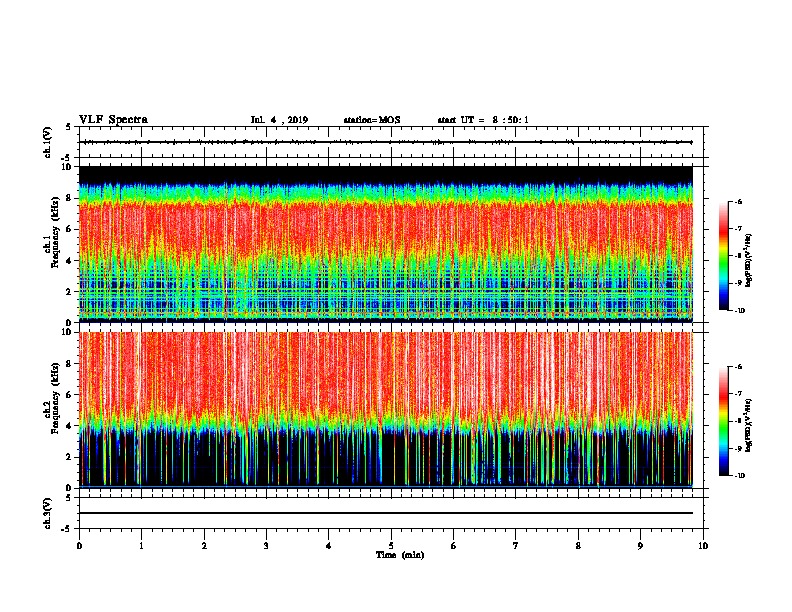Image resolution: width=792 pixels, height=612 pixels.
Task: Click the "2" kHz tick of ch.1 spectrogram
Action: click(x=69, y=292)
